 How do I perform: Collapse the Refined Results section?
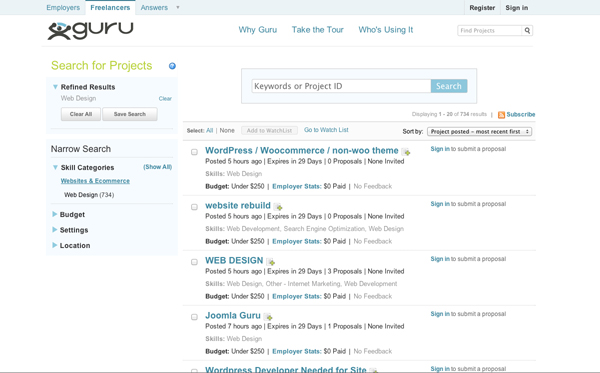(x=55, y=87)
